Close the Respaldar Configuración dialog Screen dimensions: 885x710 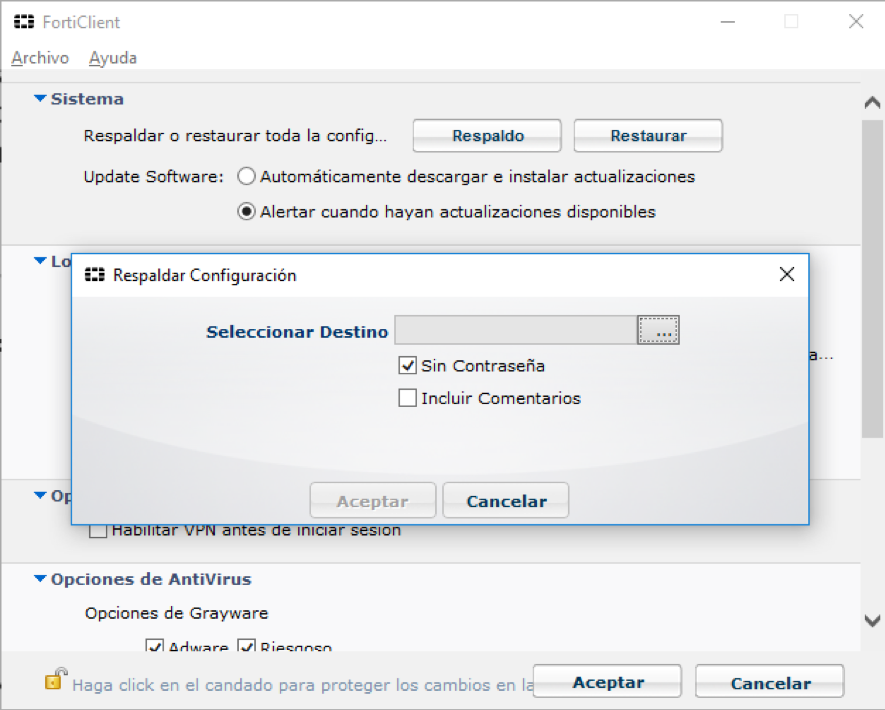point(787,274)
